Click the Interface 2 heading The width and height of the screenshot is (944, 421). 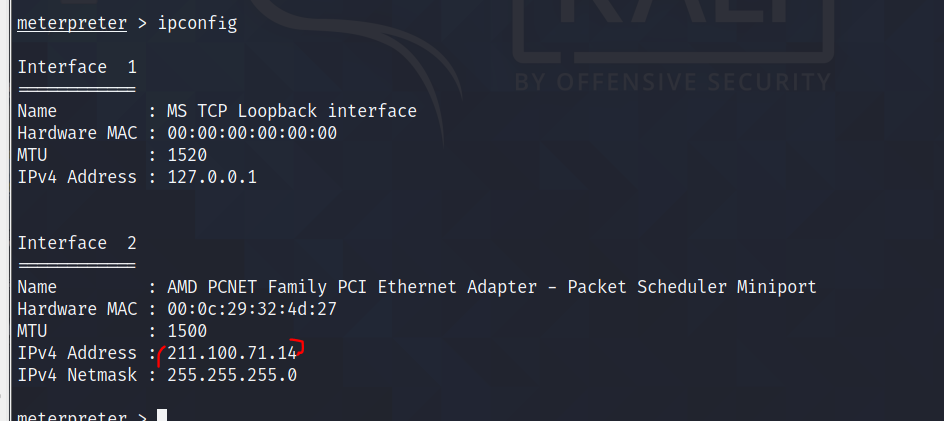(x=77, y=243)
